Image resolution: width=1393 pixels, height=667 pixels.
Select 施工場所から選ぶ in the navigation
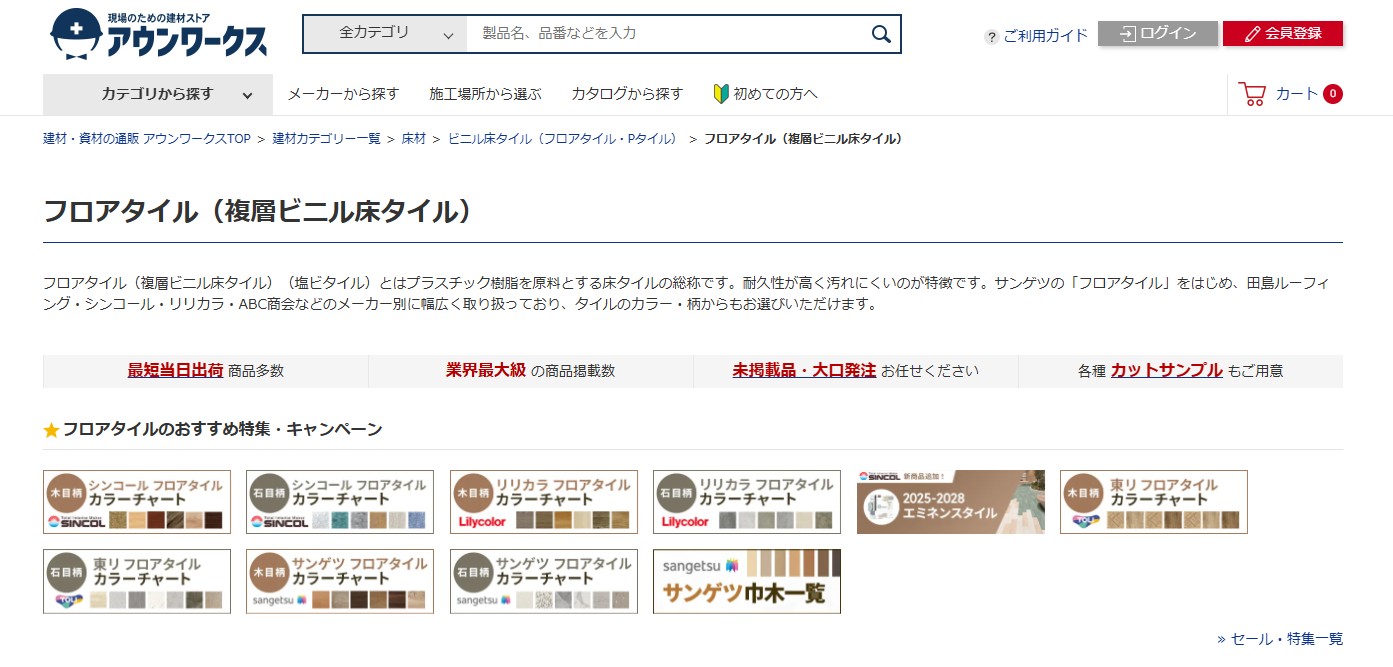point(485,94)
